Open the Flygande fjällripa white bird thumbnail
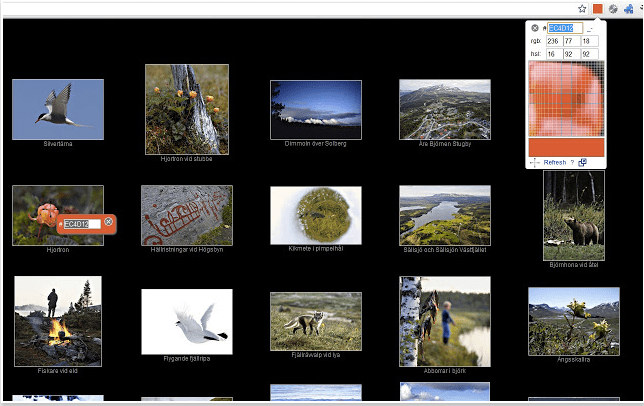 pyautogui.click(x=187, y=321)
